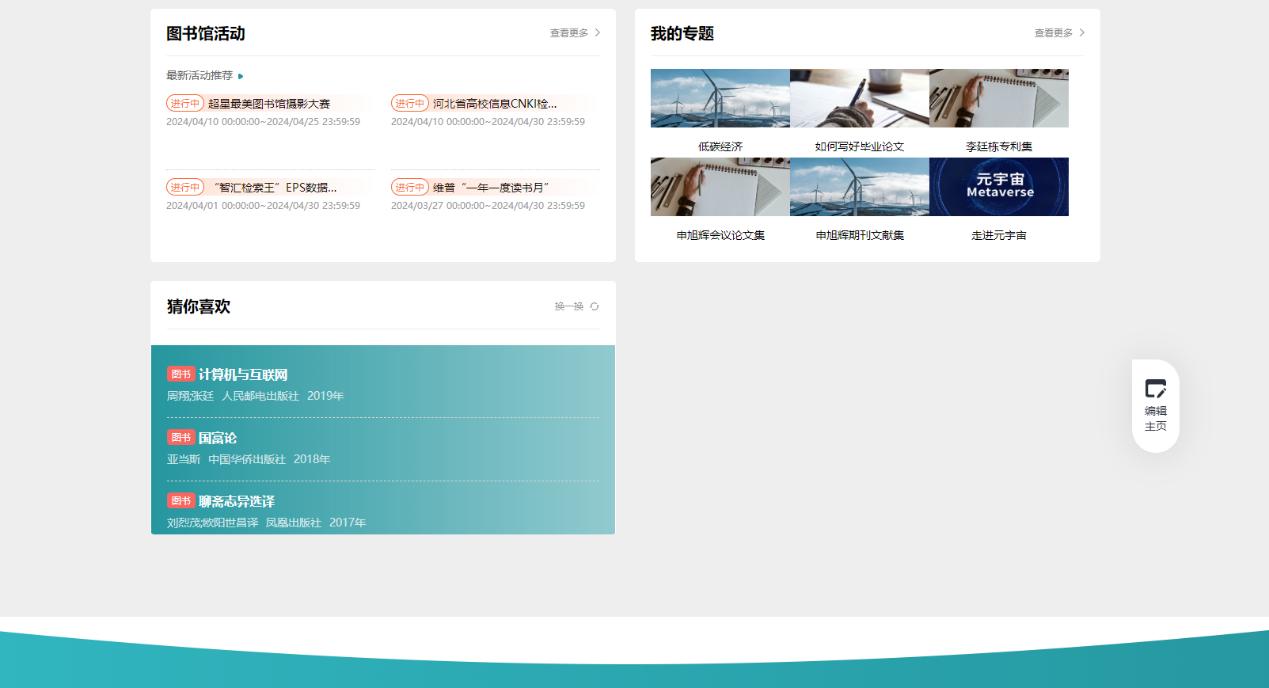Click the 图书 tag before 聊斋志异选译
Screen dimensions: 1269x688
click(x=180, y=500)
